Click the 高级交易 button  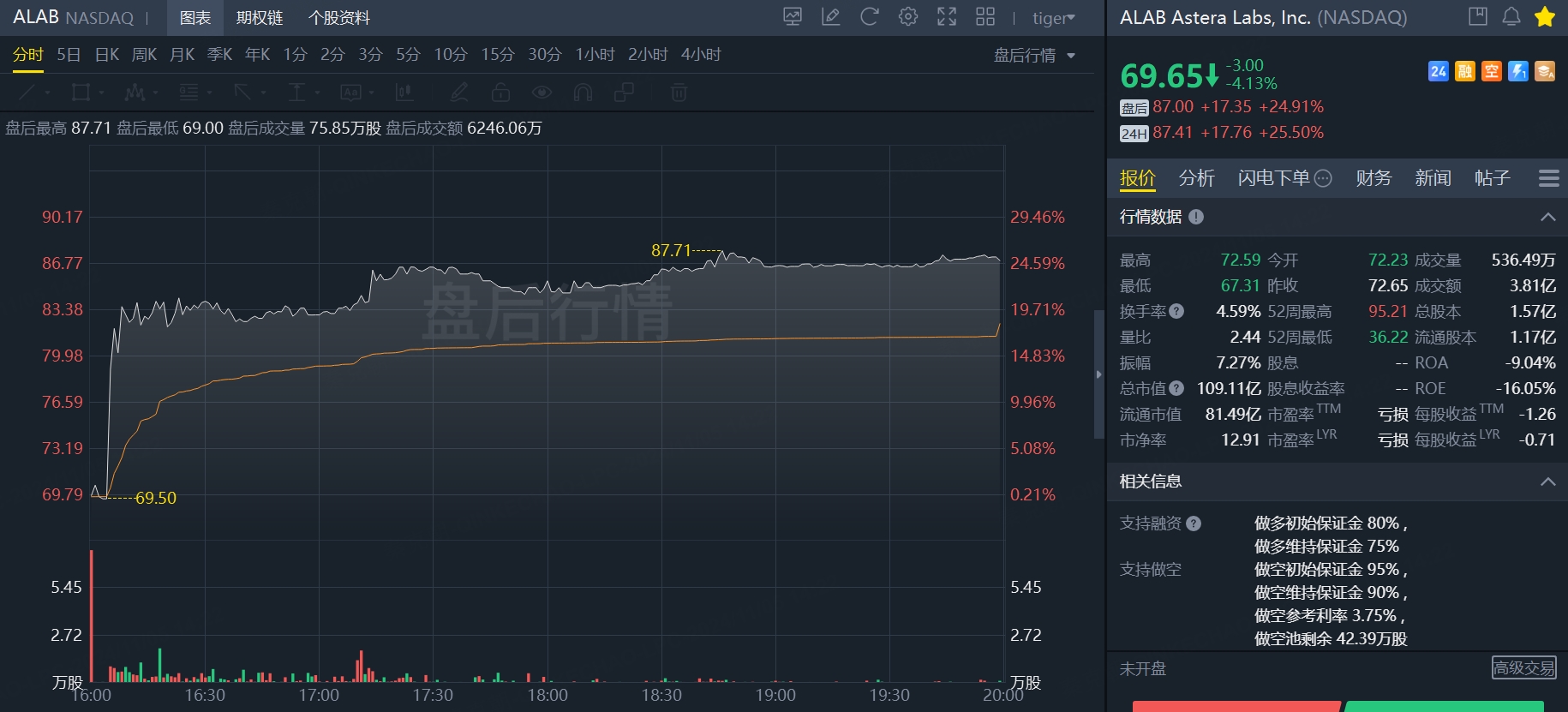click(1523, 667)
